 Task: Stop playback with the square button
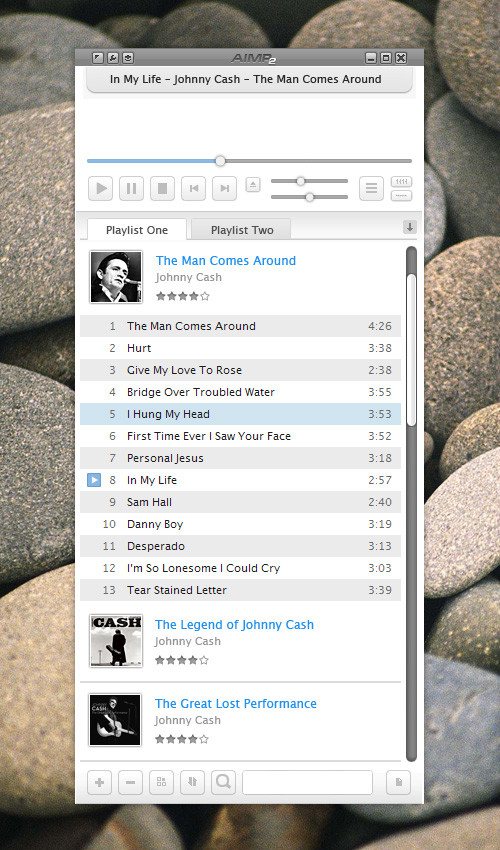tap(162, 189)
